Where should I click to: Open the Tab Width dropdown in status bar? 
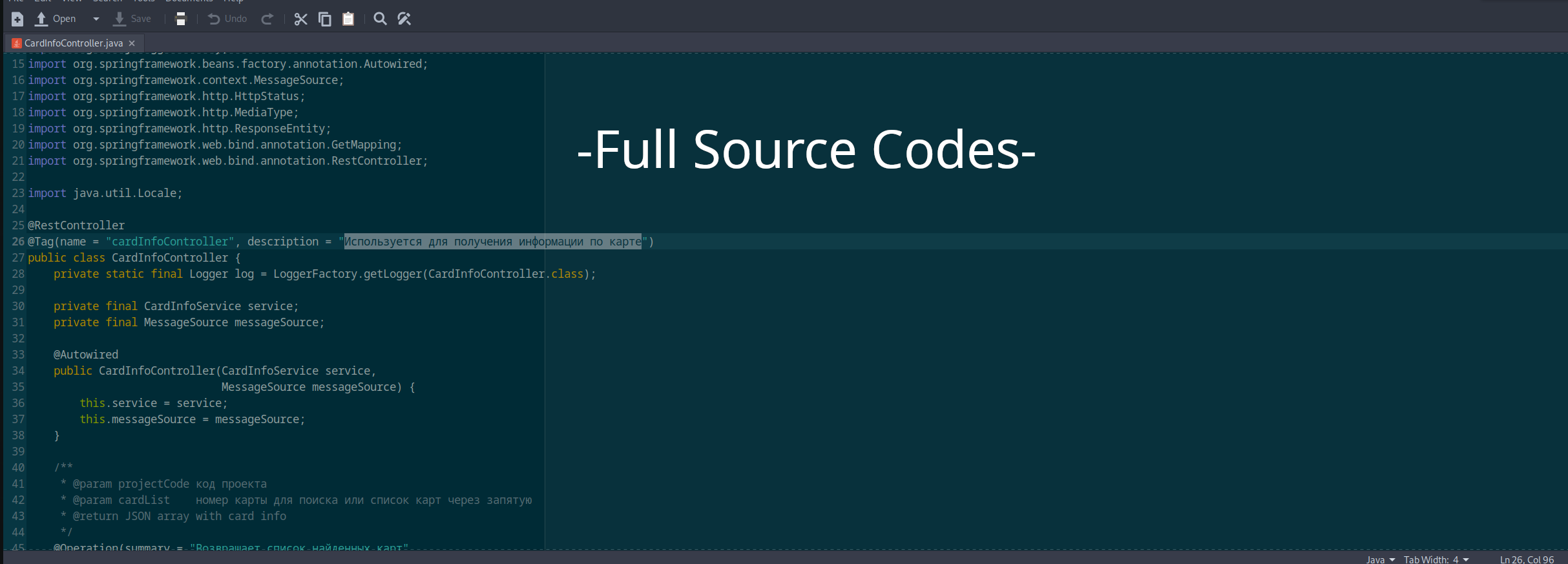coord(1436,559)
